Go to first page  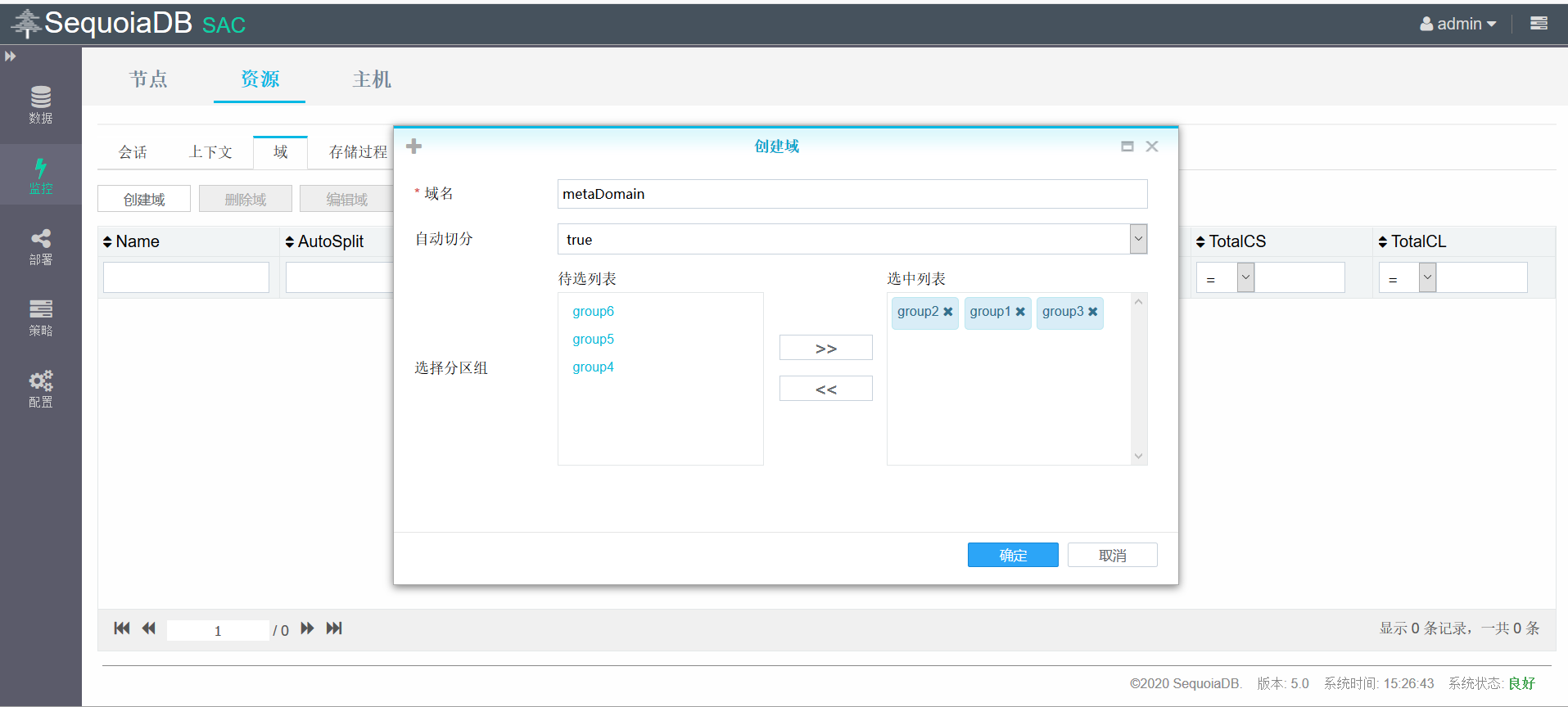click(x=122, y=628)
